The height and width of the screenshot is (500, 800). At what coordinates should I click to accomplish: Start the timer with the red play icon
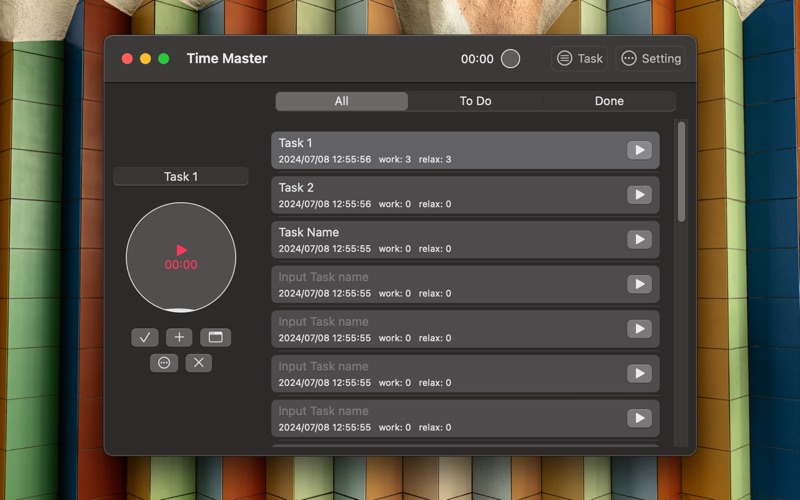pyautogui.click(x=181, y=250)
